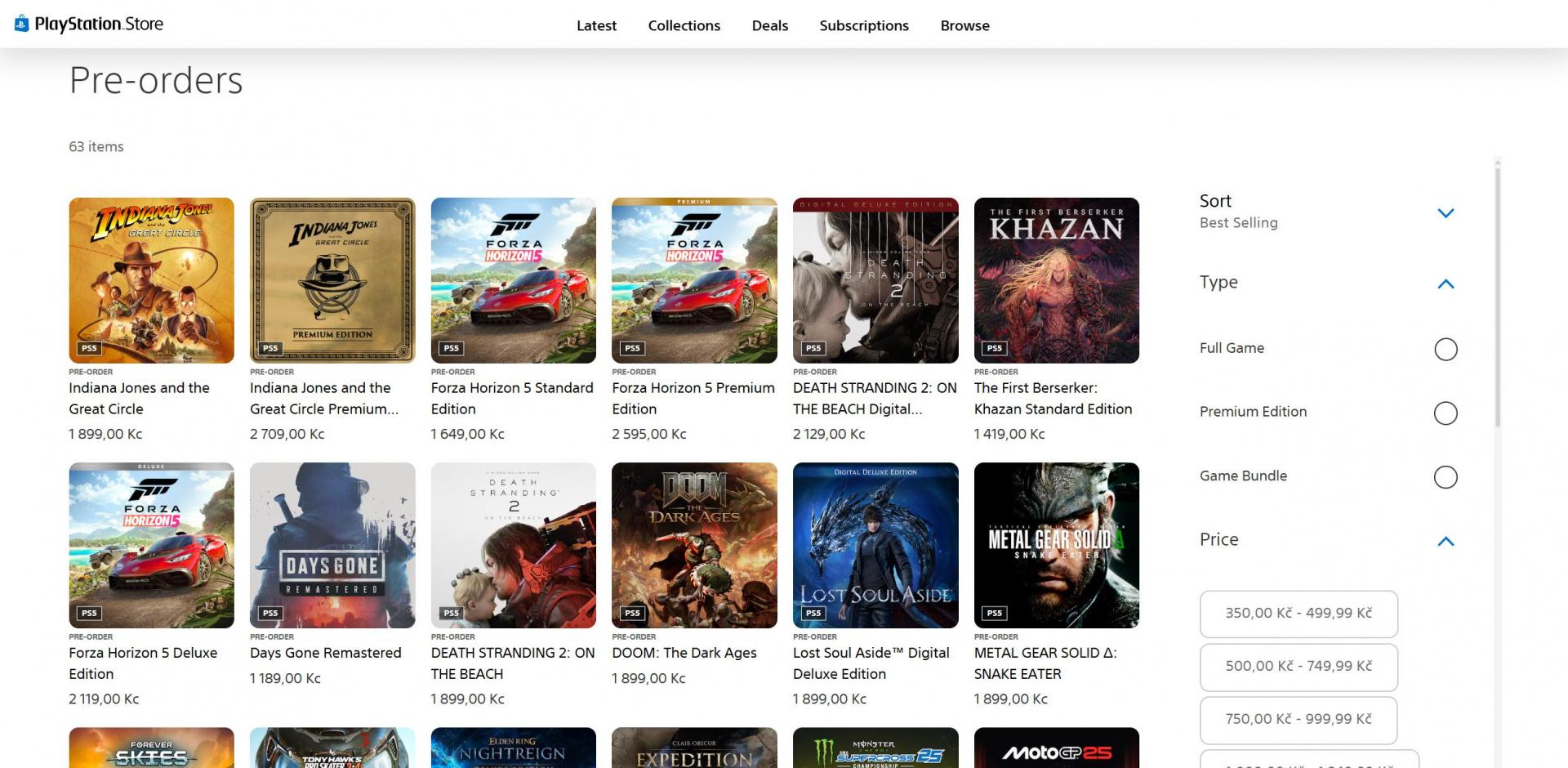Click Forza Horizon 5 Standard Edition title
Image resolution: width=1568 pixels, height=768 pixels.
pos(512,399)
